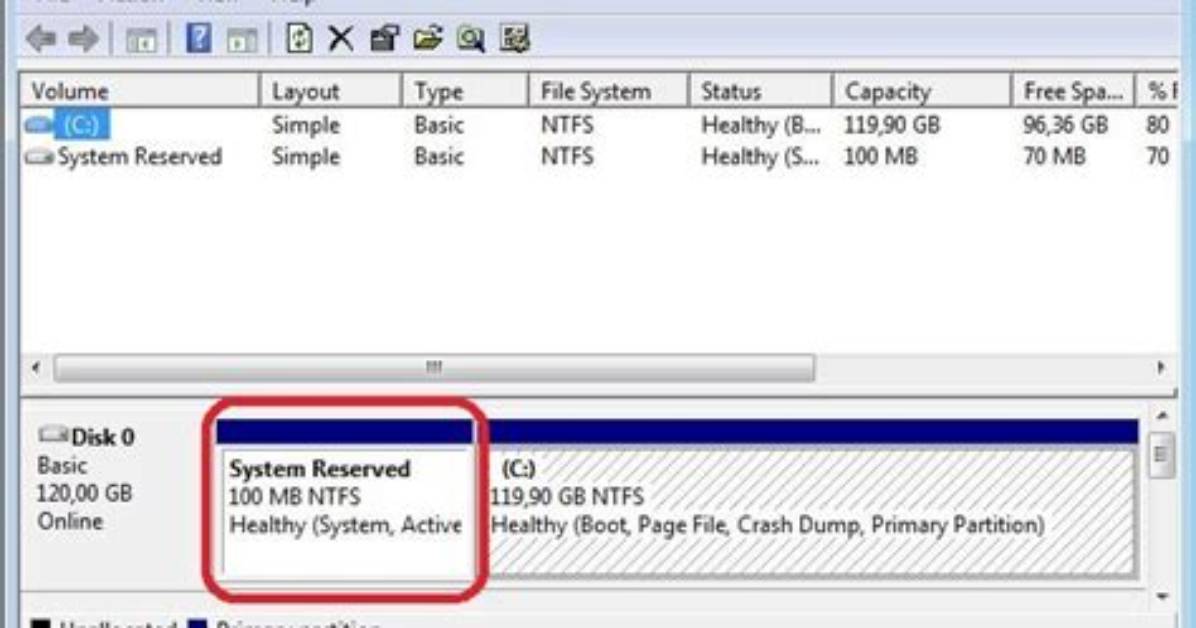
Task: Toggle the console tree pane icon
Action: coord(141,40)
